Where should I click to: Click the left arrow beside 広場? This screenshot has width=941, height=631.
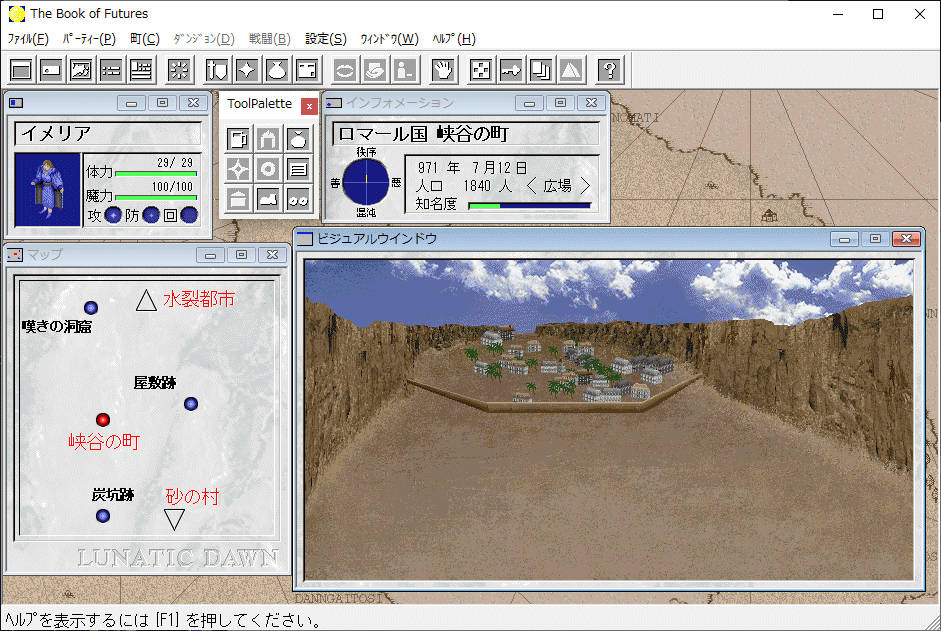point(532,186)
